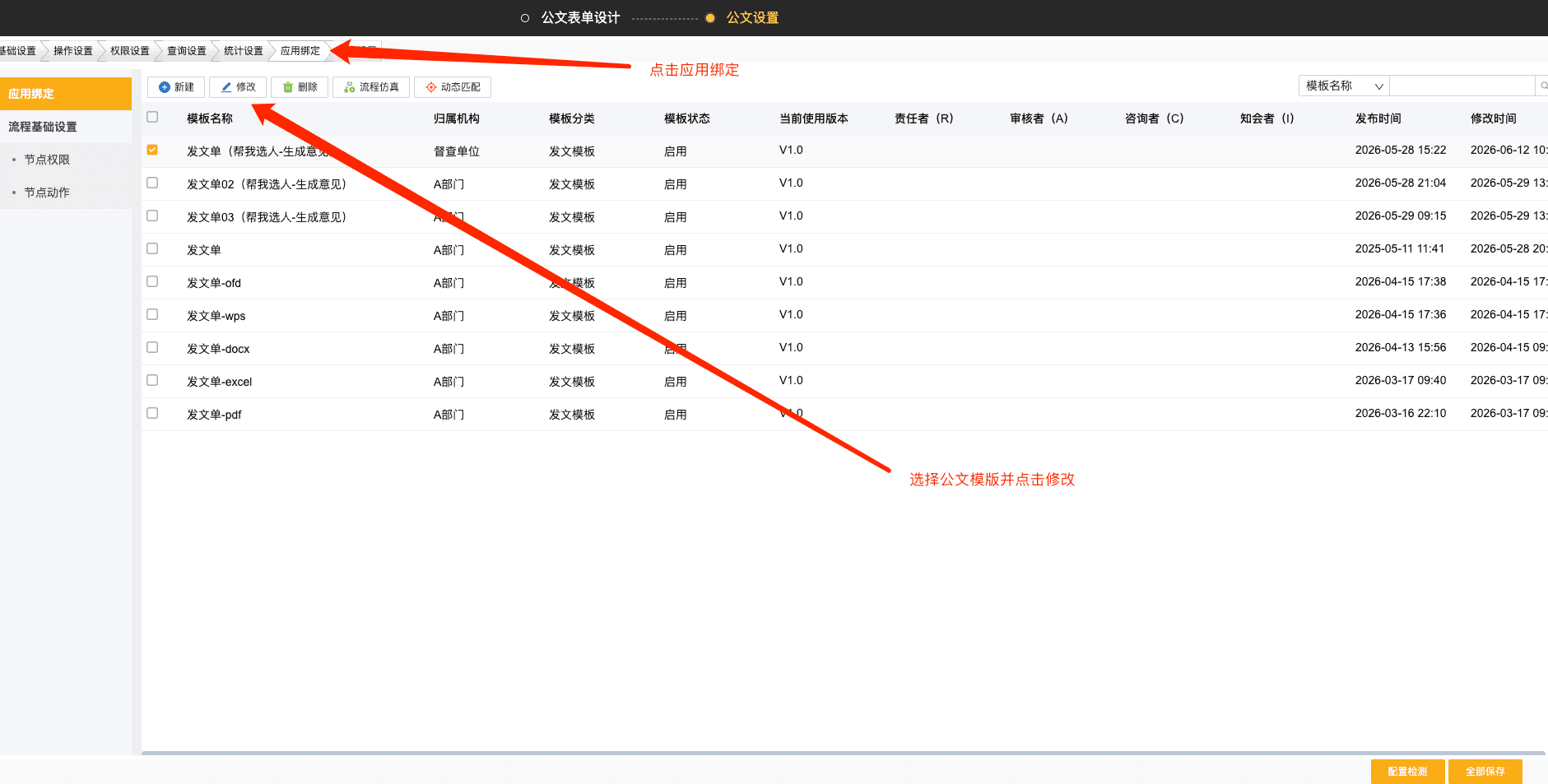Click the template name 发文单-pdf
1548x784 pixels.
pyautogui.click(x=214, y=415)
